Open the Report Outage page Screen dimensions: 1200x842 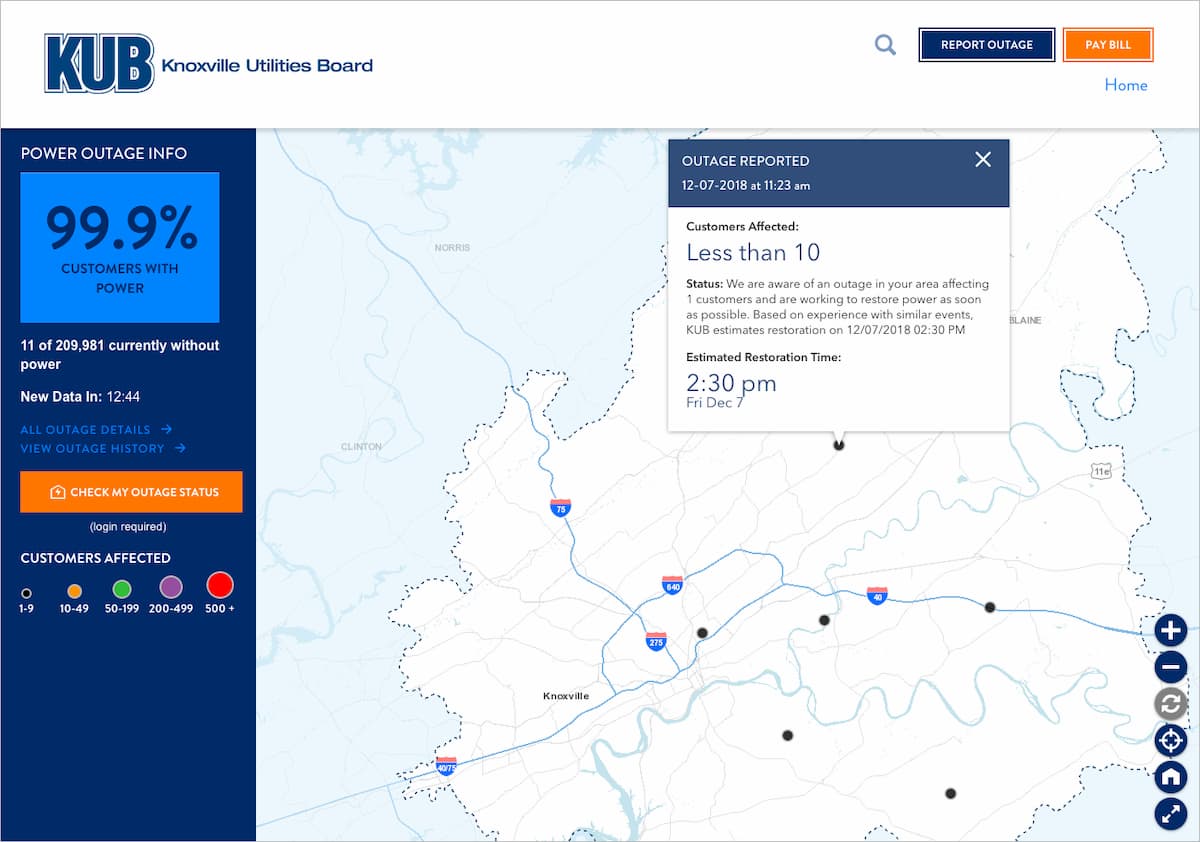pyautogui.click(x=987, y=44)
